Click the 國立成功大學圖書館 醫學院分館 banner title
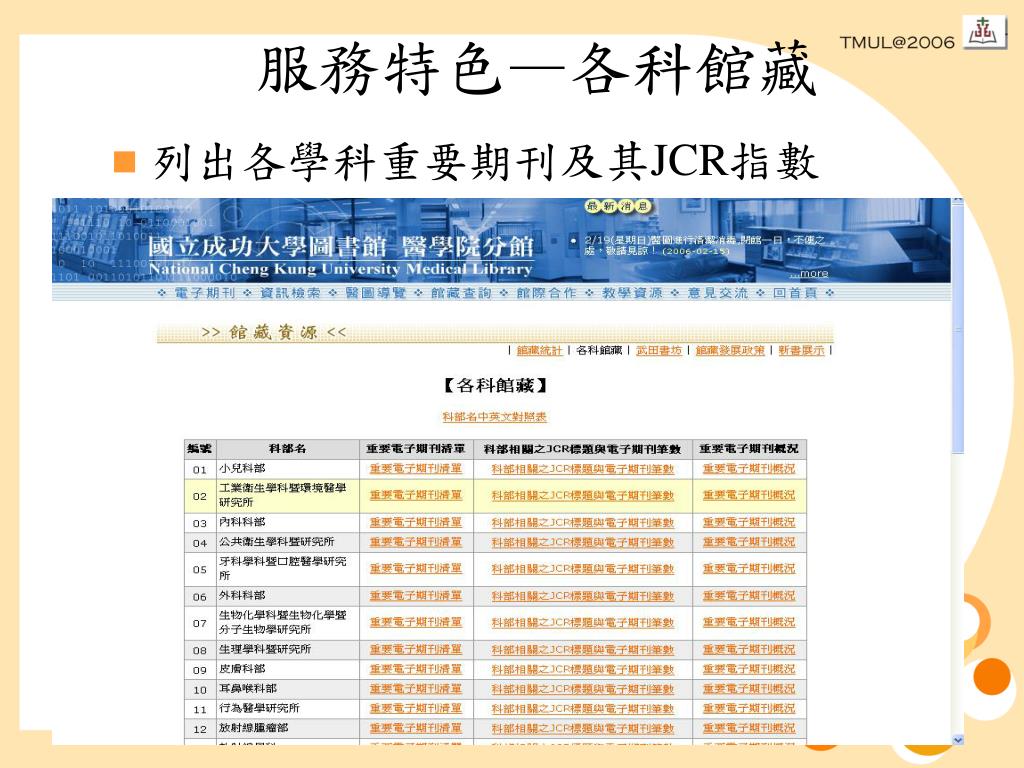This screenshot has width=1024, height=768. click(340, 247)
